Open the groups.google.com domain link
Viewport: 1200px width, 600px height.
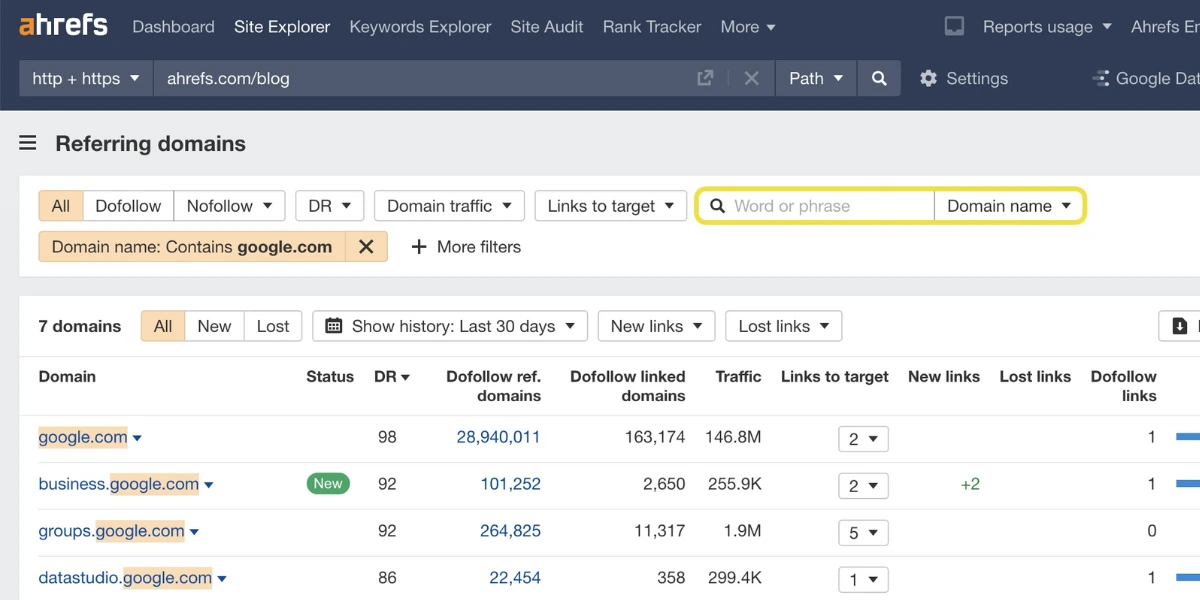pos(112,531)
